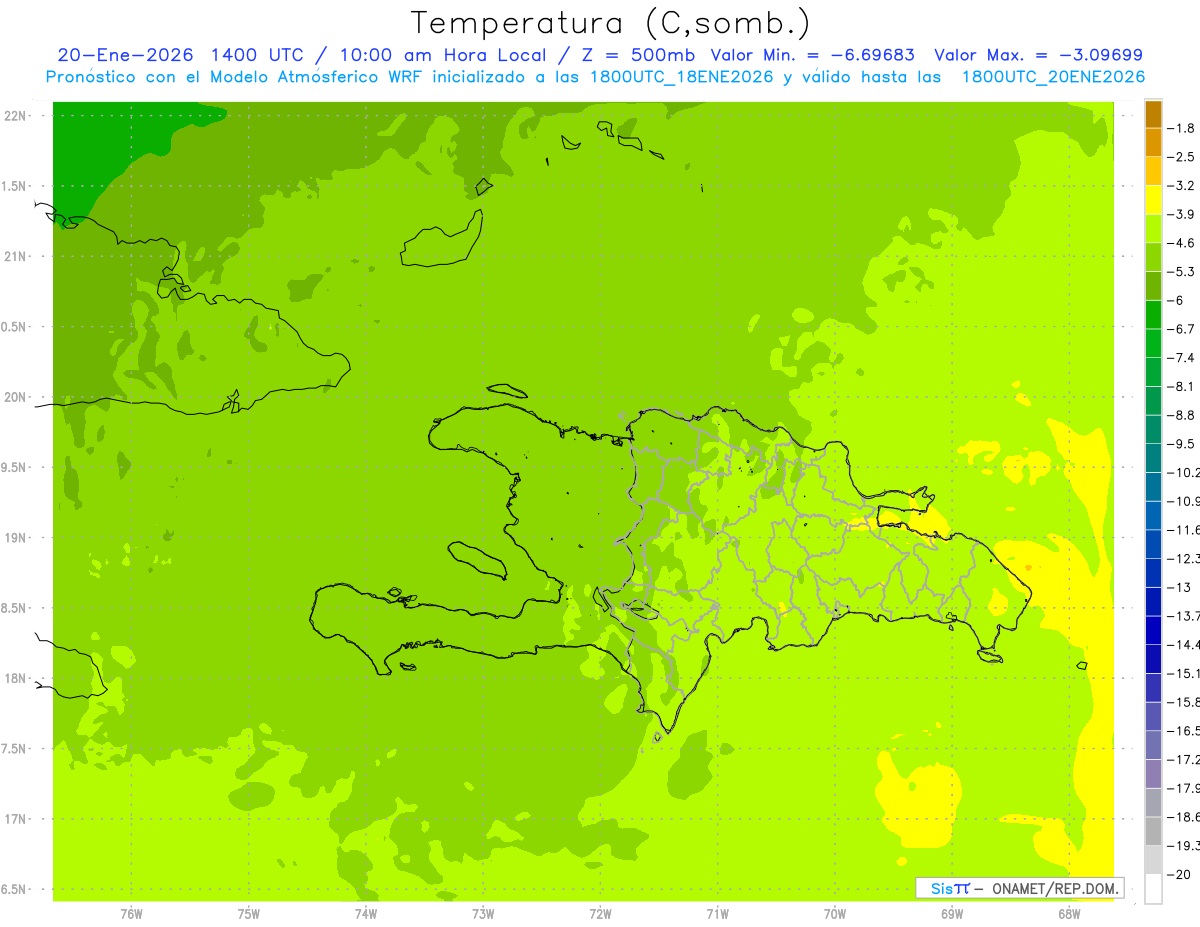Pick the lime swatch between -3.9 and -4.6

[x=1153, y=229]
